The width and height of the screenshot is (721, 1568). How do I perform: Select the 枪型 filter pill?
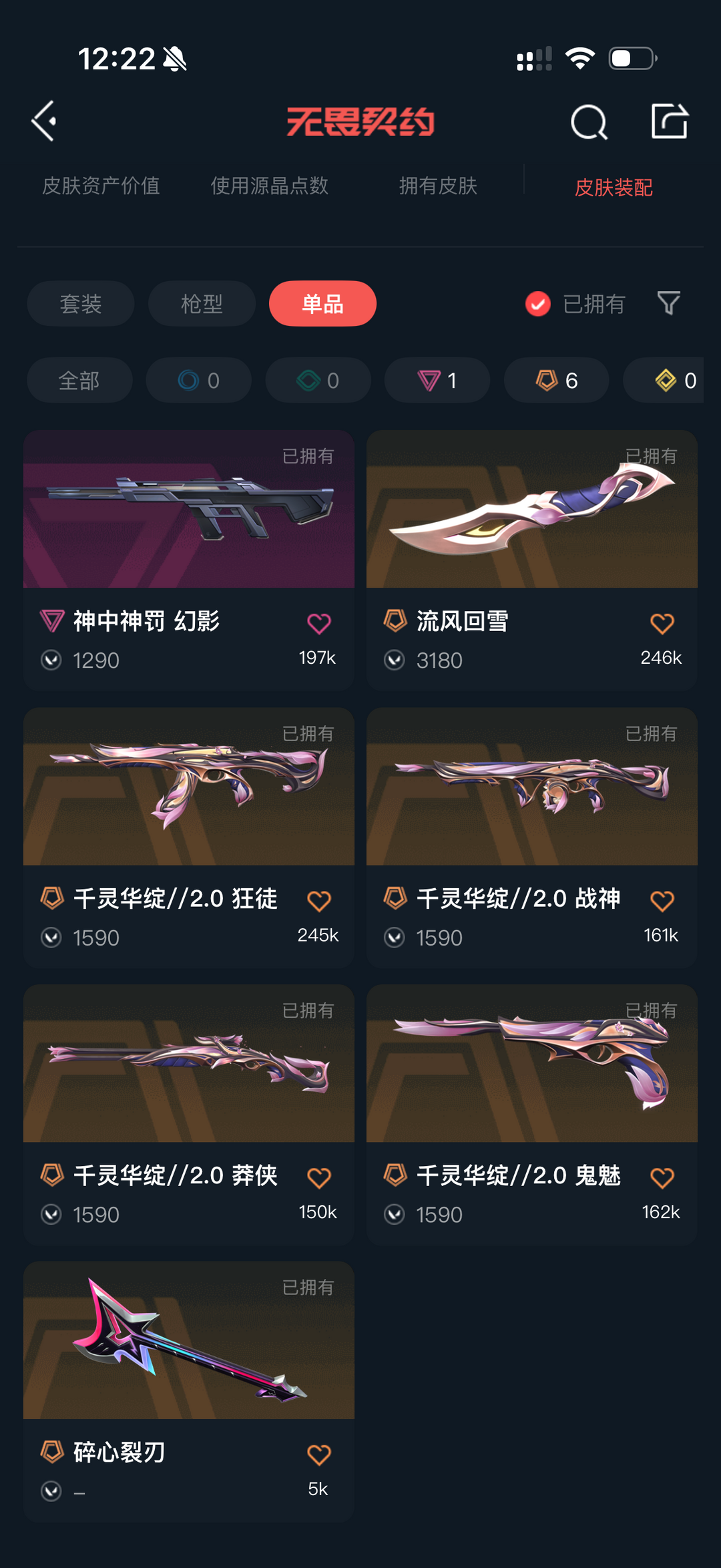tap(202, 304)
